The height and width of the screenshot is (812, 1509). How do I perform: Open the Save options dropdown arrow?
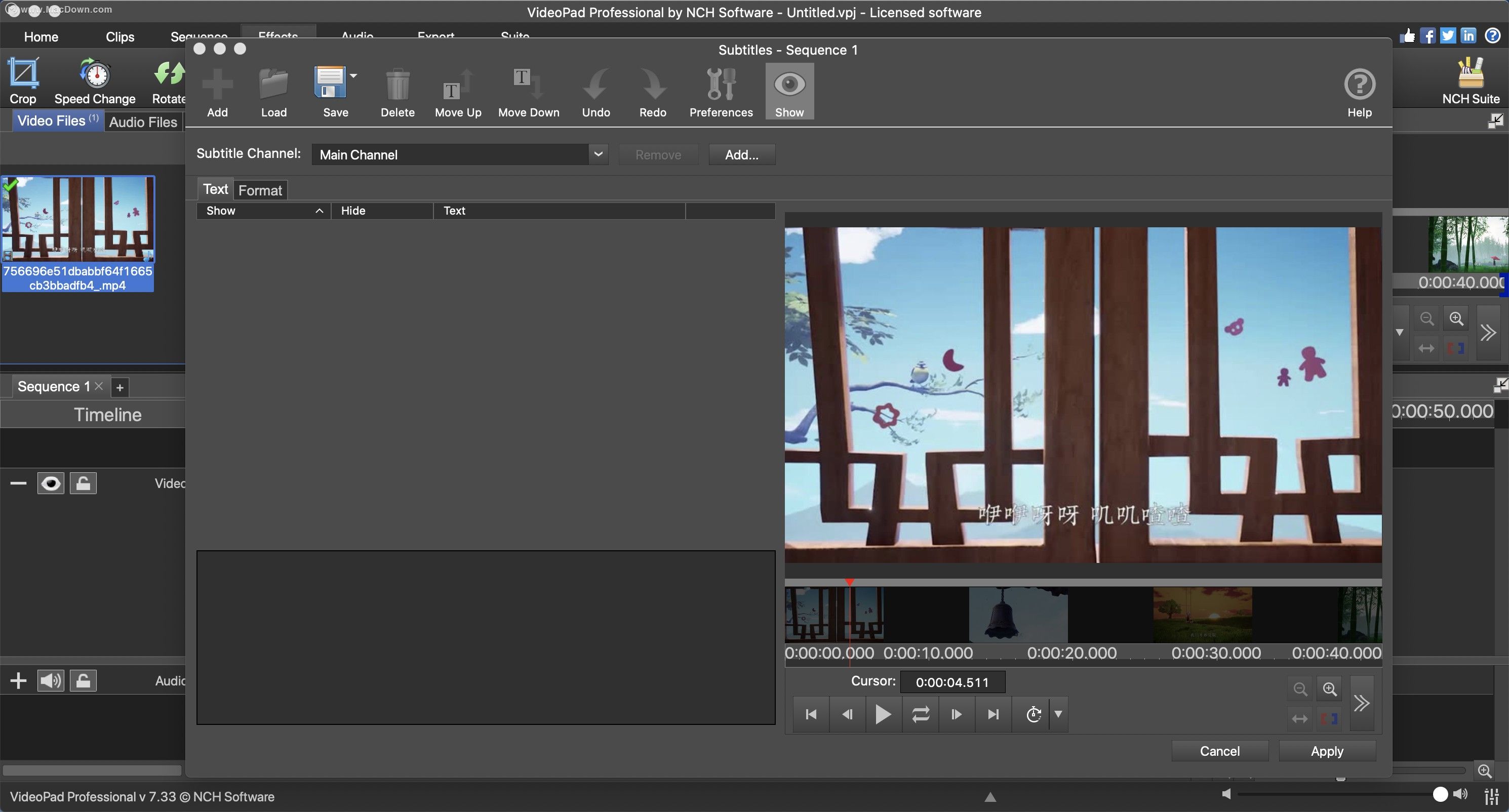point(353,75)
